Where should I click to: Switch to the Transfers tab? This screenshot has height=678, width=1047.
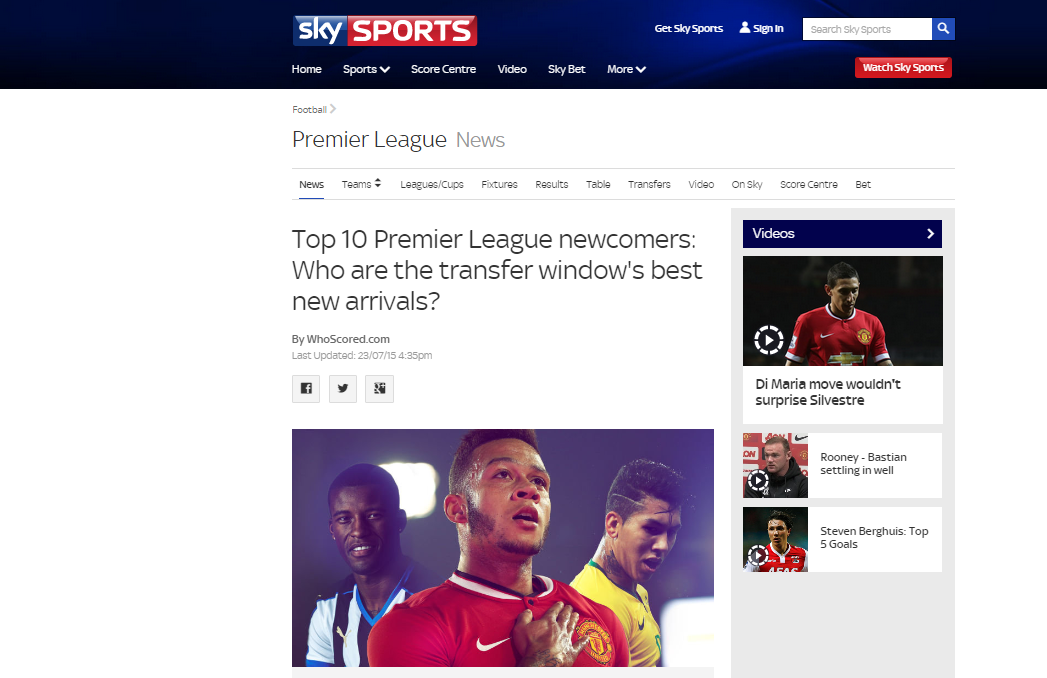(649, 184)
